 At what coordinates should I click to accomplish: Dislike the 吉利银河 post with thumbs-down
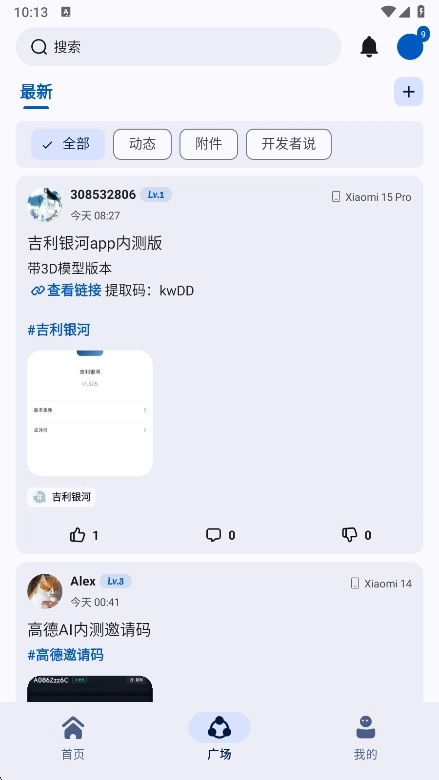point(356,535)
